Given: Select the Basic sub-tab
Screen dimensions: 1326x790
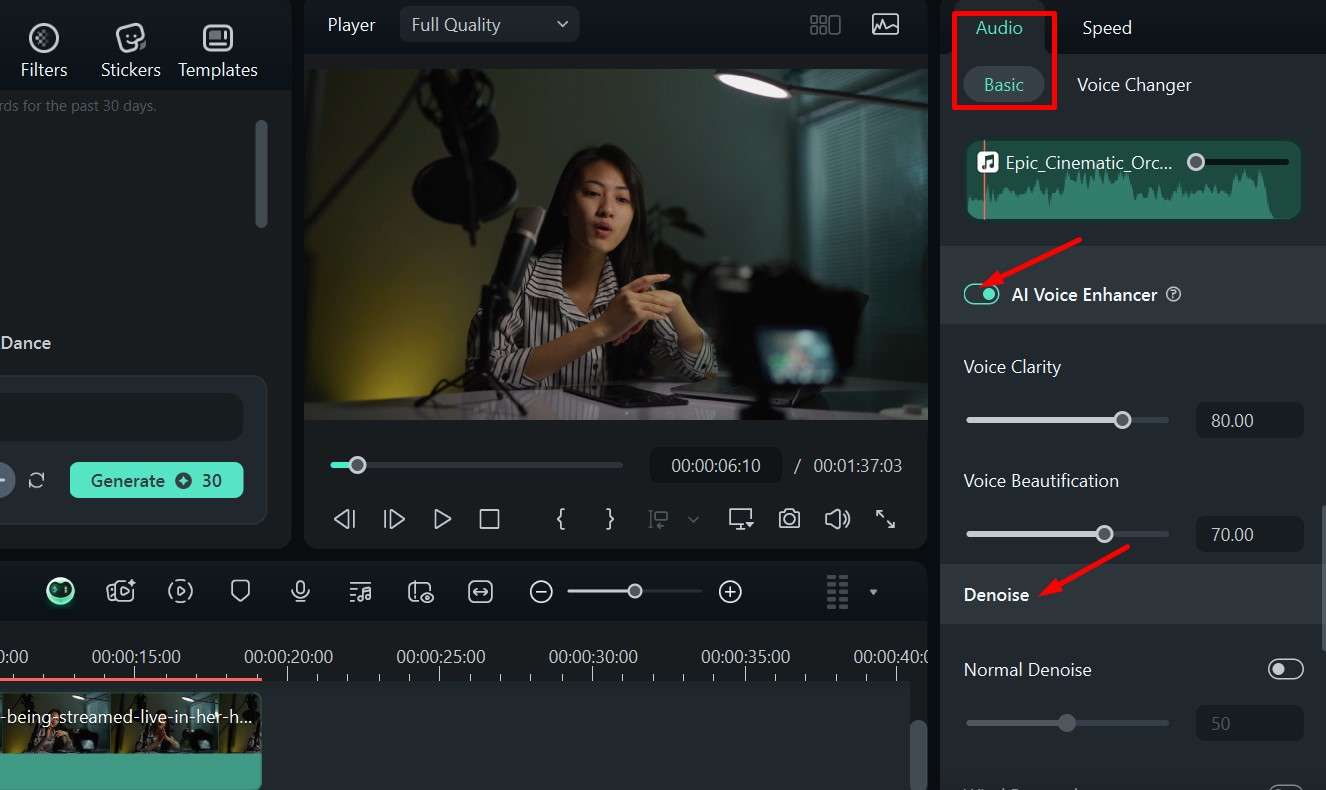Looking at the screenshot, I should point(1004,85).
